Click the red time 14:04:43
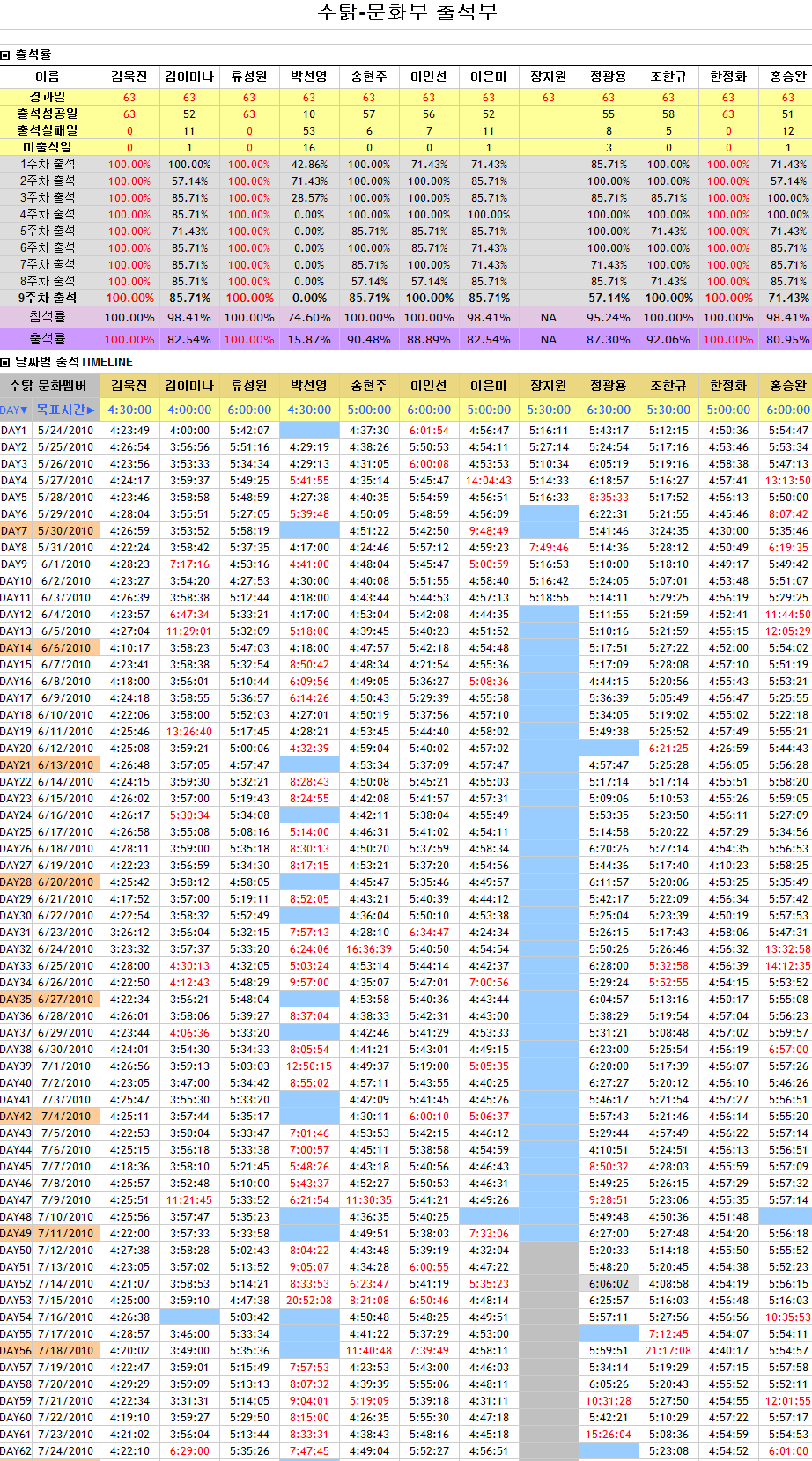Viewport: 812px width, 1461px height. [x=489, y=481]
